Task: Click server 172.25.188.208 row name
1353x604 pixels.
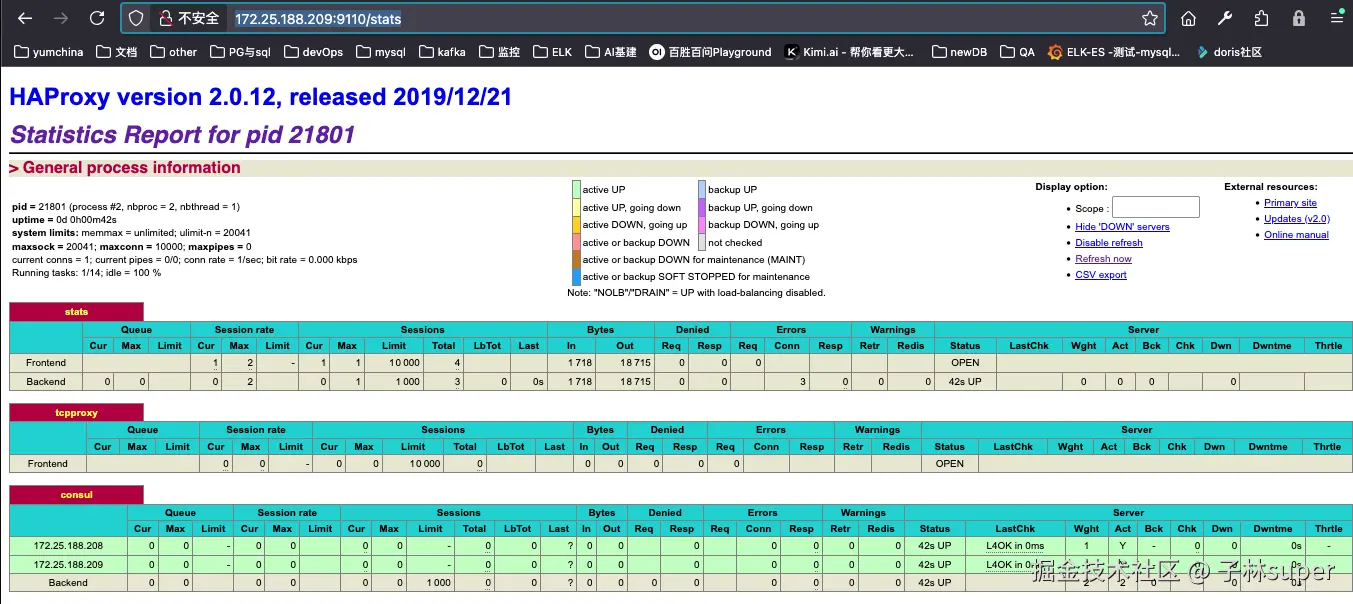Action: (x=68, y=546)
